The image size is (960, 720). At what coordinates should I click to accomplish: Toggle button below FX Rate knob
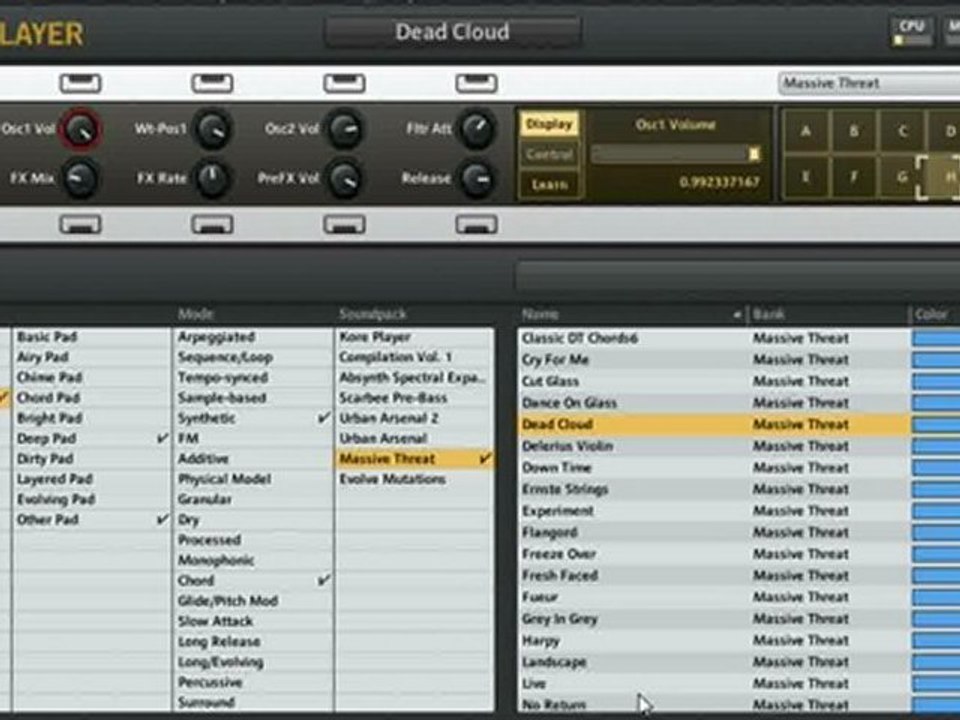(x=212, y=225)
